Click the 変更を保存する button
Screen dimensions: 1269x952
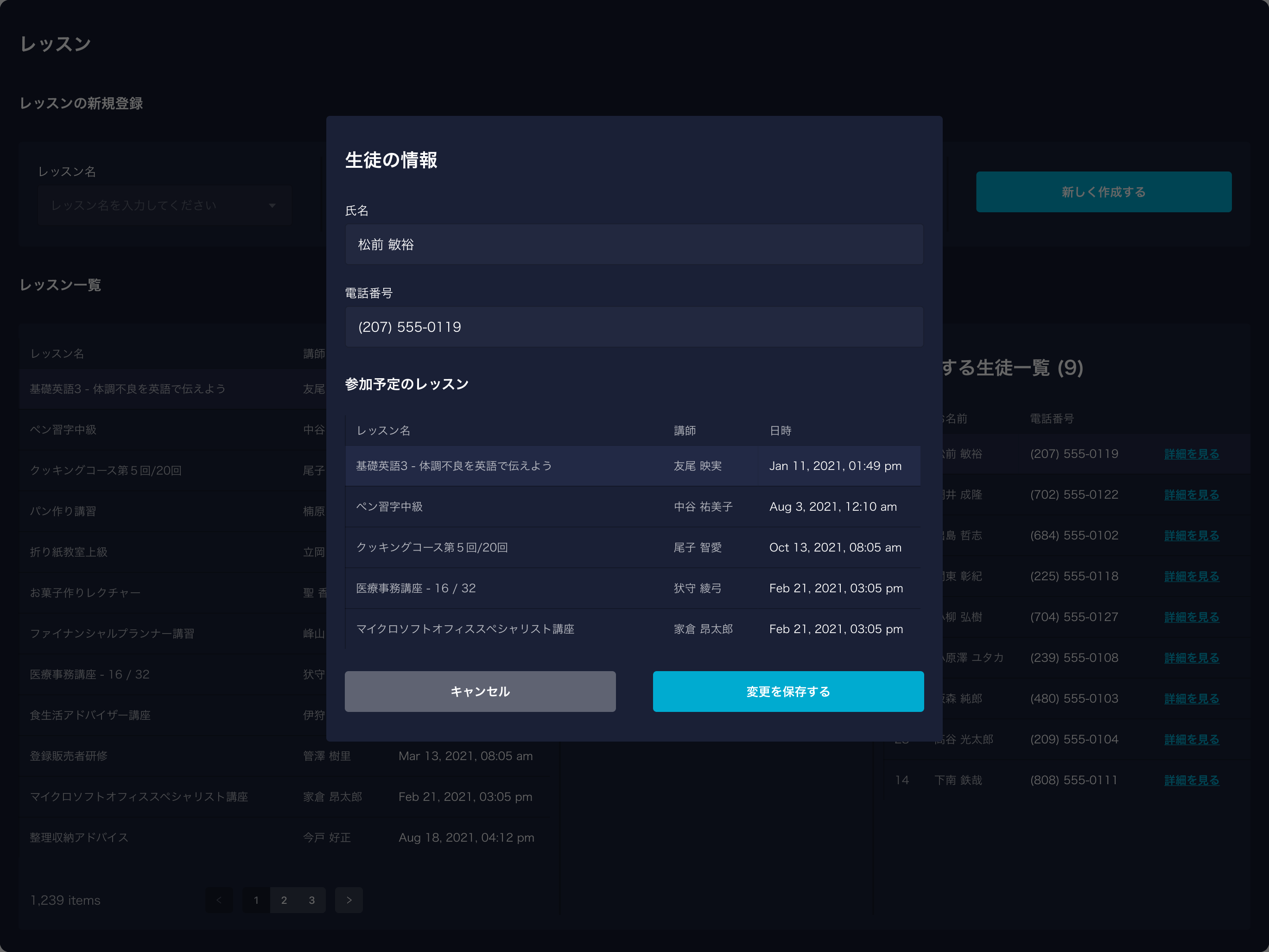[787, 692]
